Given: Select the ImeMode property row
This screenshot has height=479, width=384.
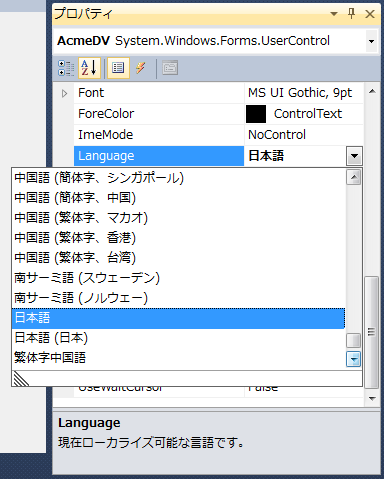Looking at the screenshot, I should pos(218,135).
